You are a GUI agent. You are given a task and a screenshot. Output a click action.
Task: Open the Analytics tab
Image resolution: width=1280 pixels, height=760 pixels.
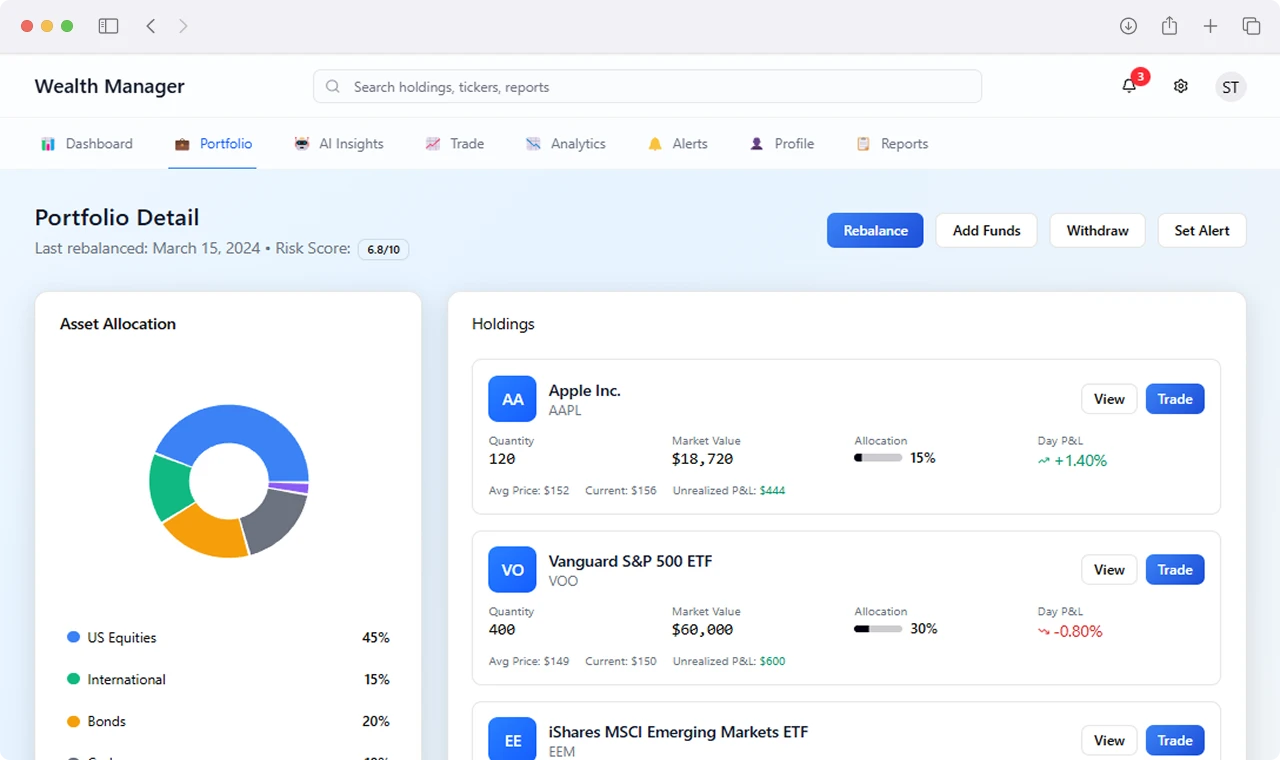click(x=566, y=144)
